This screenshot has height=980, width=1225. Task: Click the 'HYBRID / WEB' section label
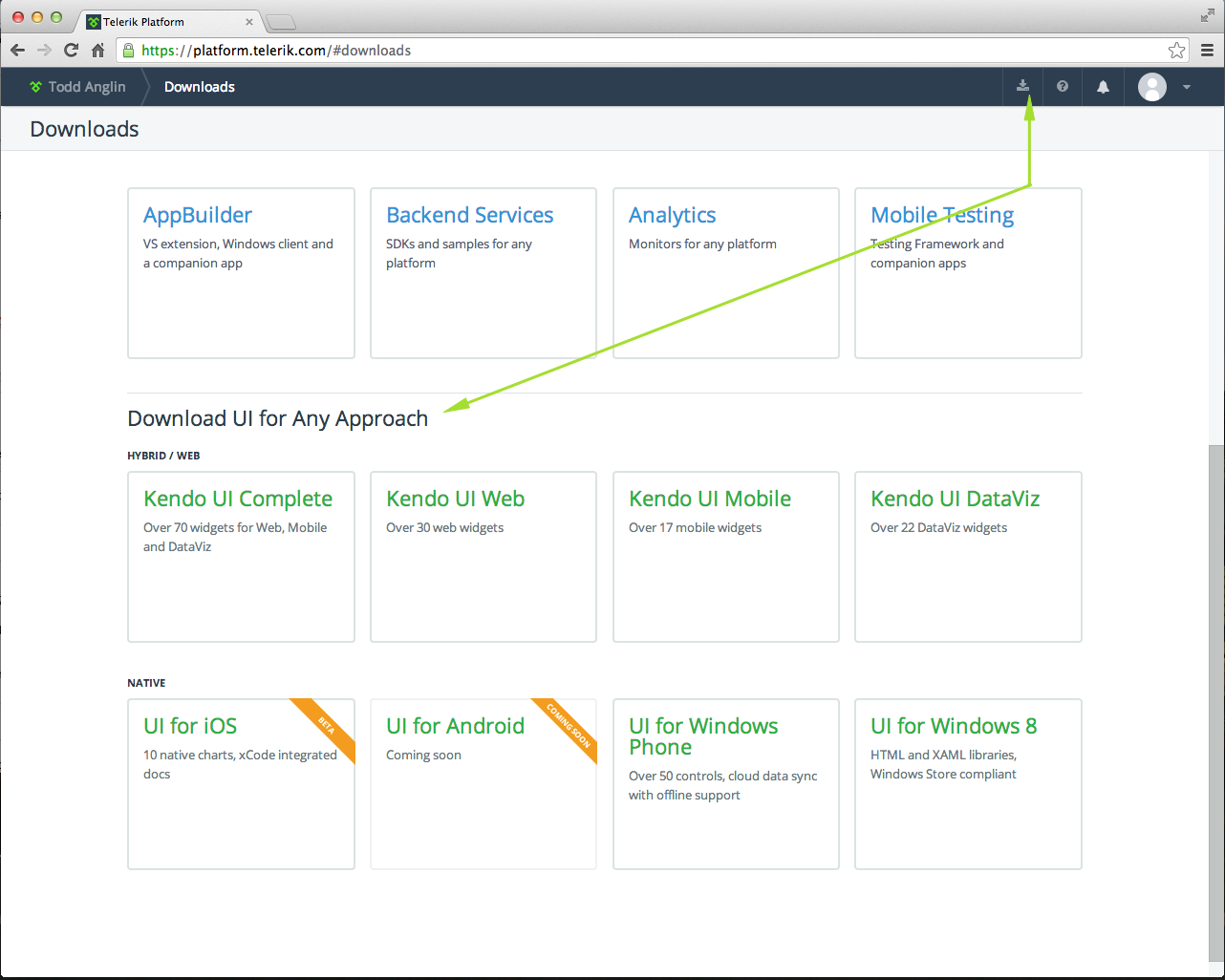tap(163, 456)
